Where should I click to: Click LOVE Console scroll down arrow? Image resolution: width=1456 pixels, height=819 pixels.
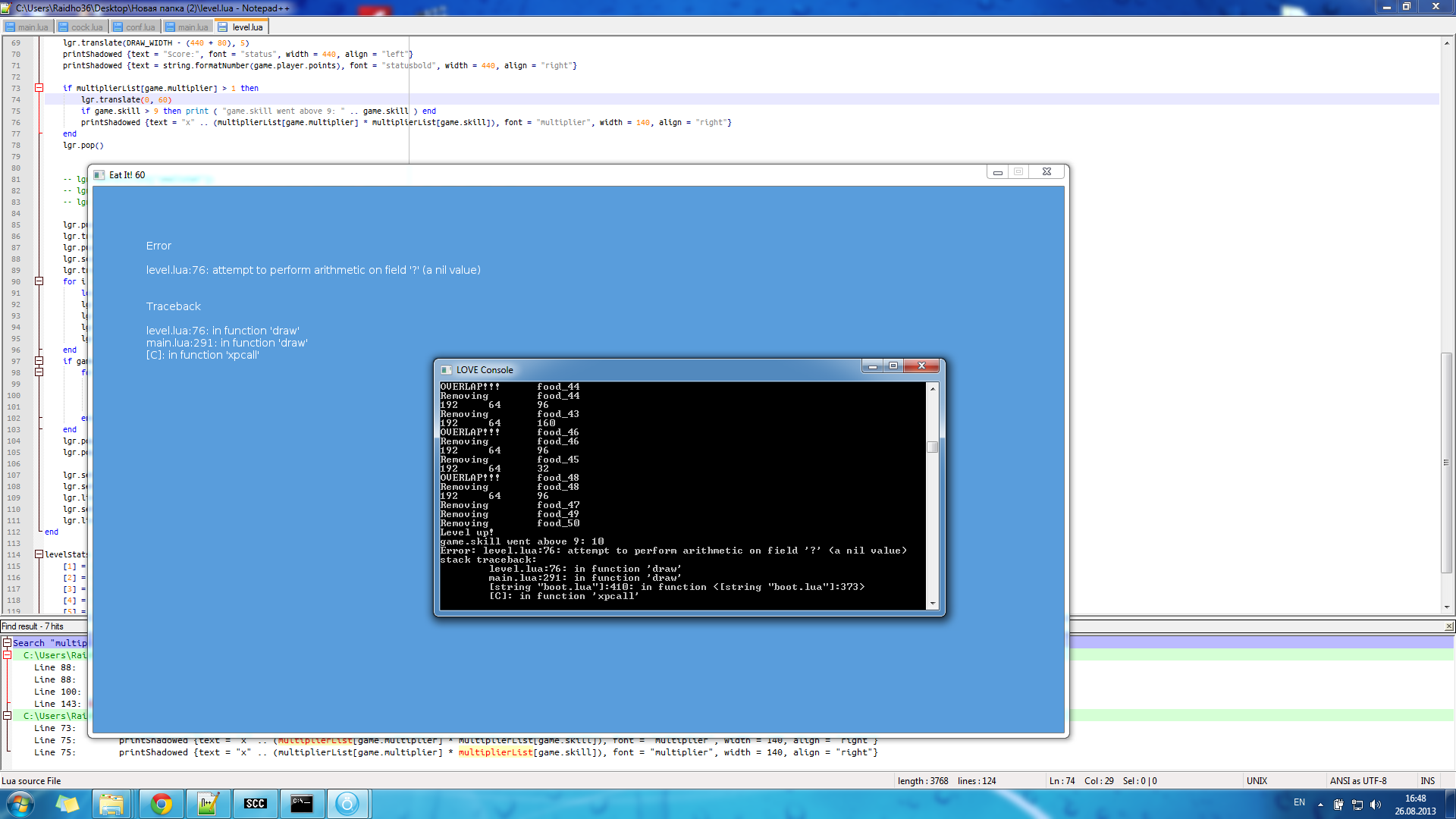(933, 604)
